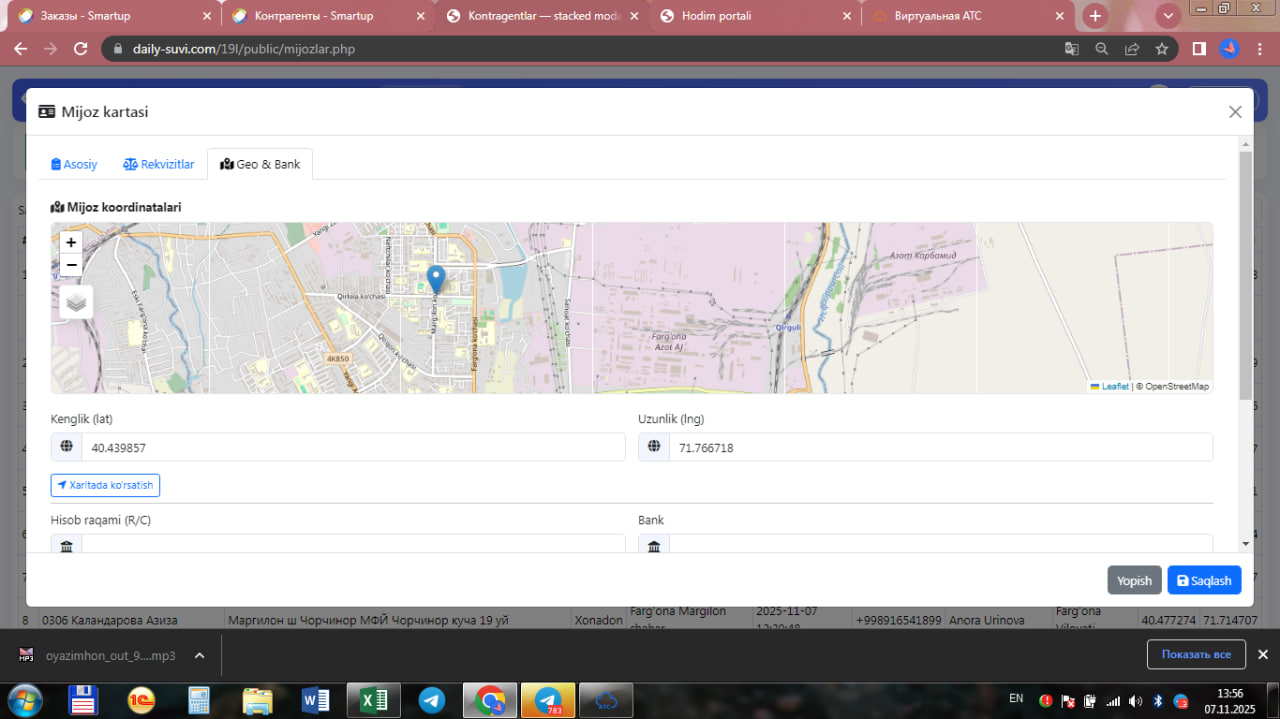Switch to the Rekvizitlar tab
The image size is (1280, 719).
(159, 164)
